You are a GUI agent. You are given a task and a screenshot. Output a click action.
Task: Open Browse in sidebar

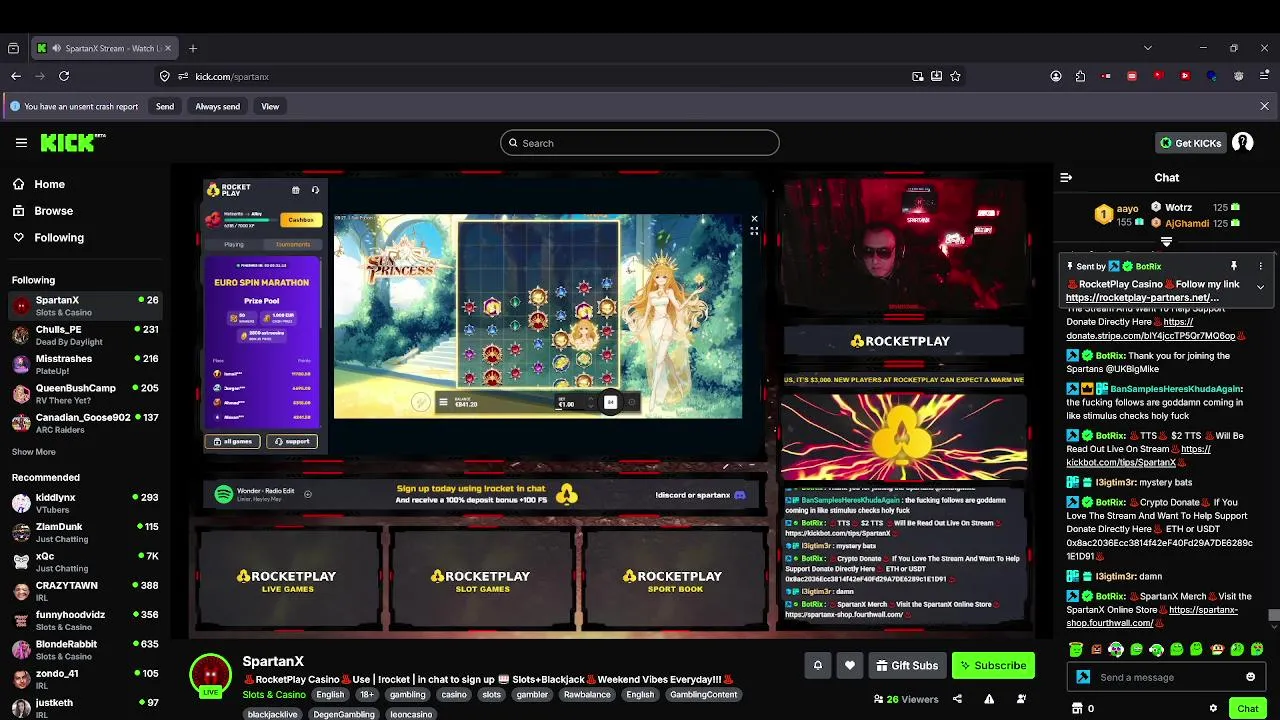[53, 211]
